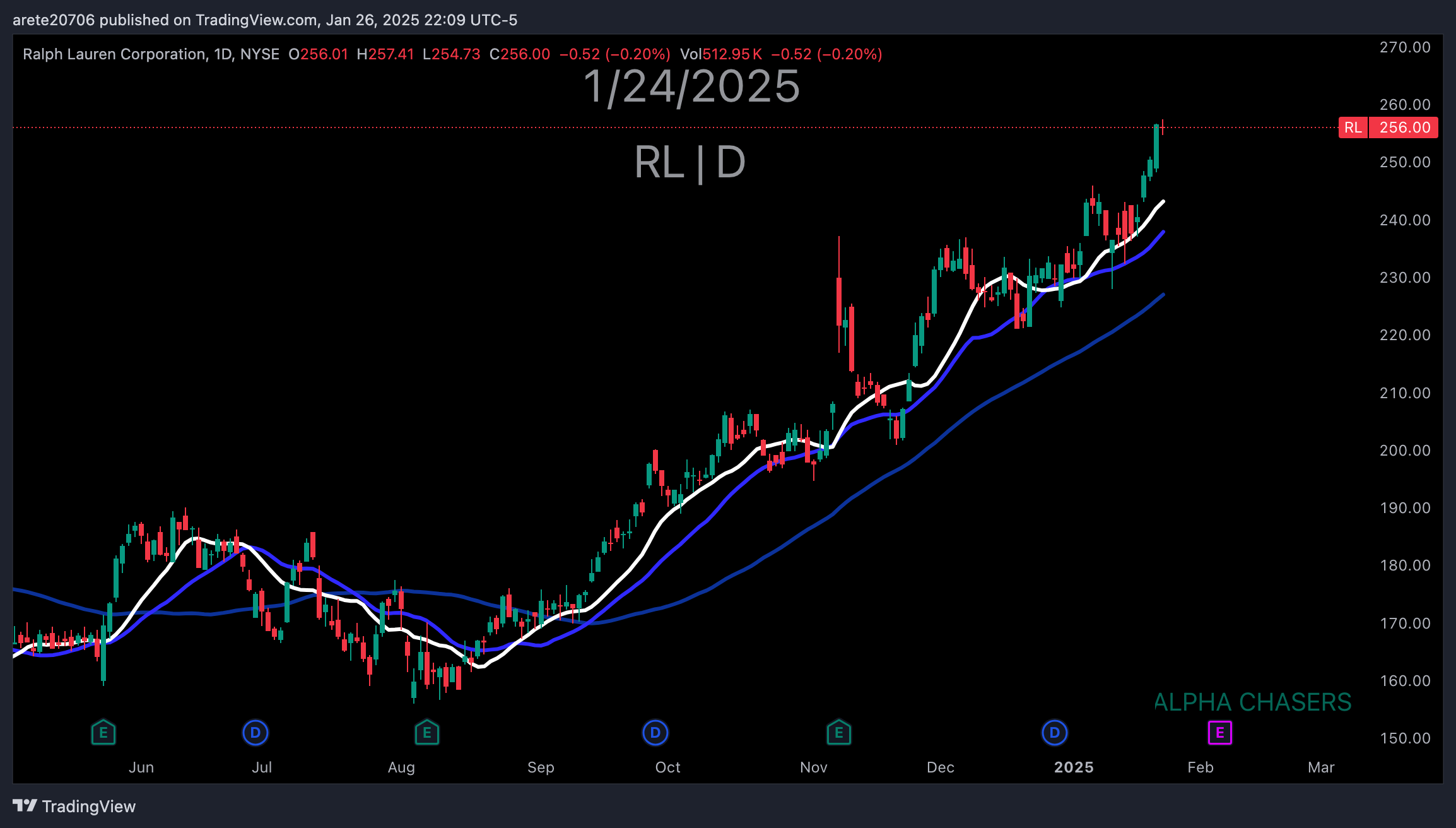Screen dimensions: 1456x828
Task: Click the 240.00 price axis label
Action: click(x=1405, y=220)
